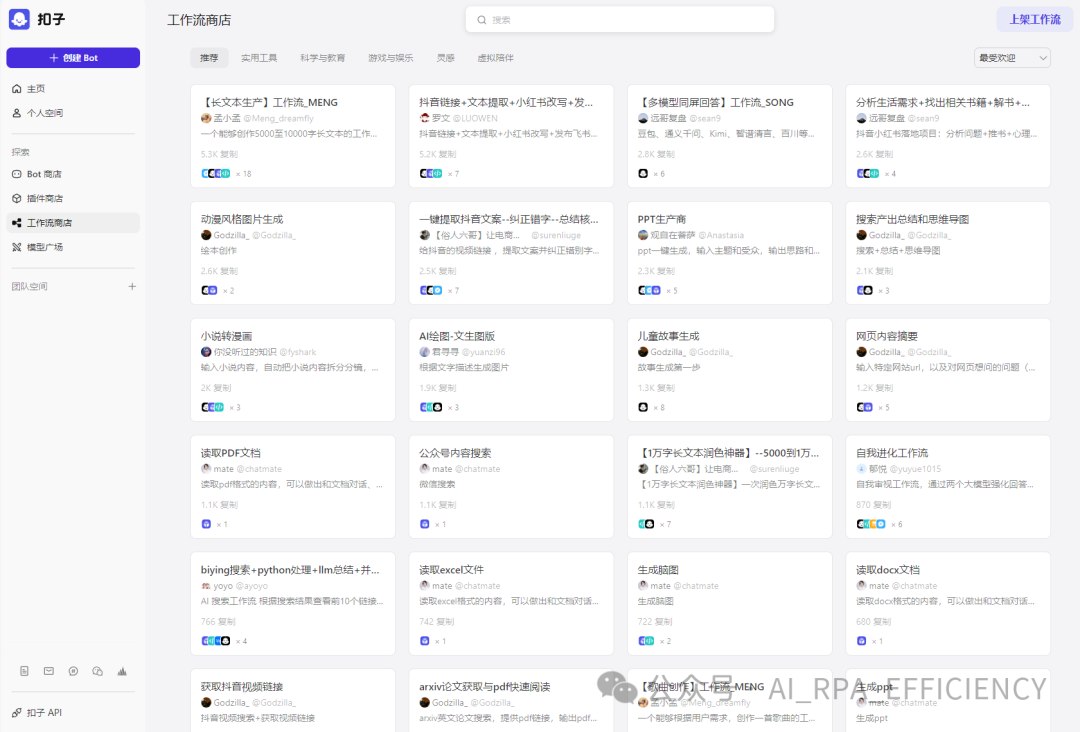Click model icon on 读取PDF文档 card
The height and width of the screenshot is (732, 1080).
pyautogui.click(x=206, y=524)
